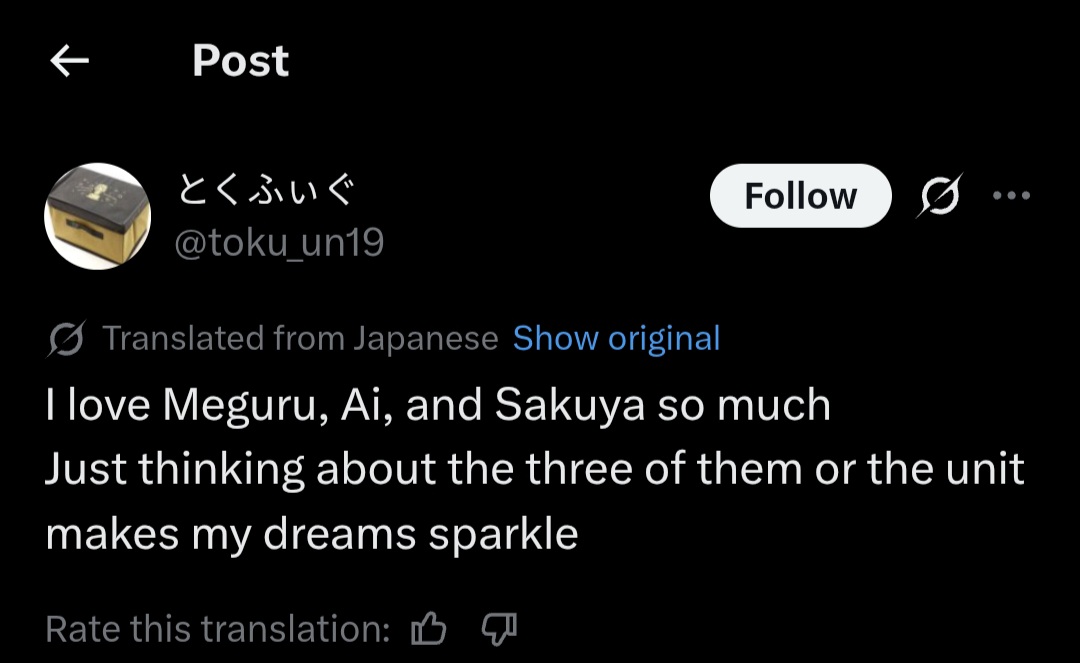Open the Grok icon beside Follow
The width and height of the screenshot is (1080, 663).
click(x=941, y=196)
